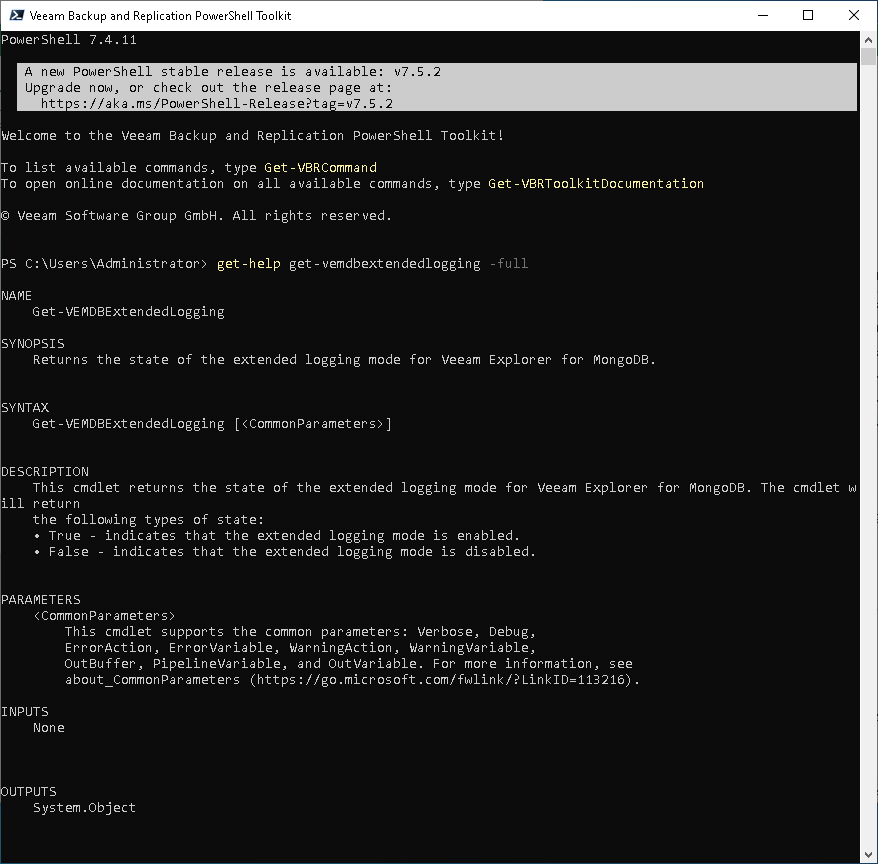Click the SYNTAX section heading
878x864 pixels.
click(x=25, y=408)
